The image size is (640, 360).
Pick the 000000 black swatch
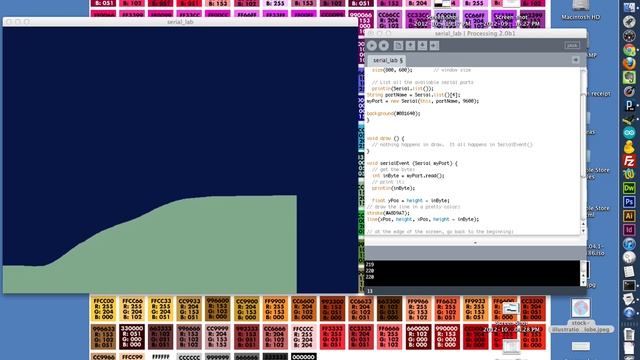304,356
